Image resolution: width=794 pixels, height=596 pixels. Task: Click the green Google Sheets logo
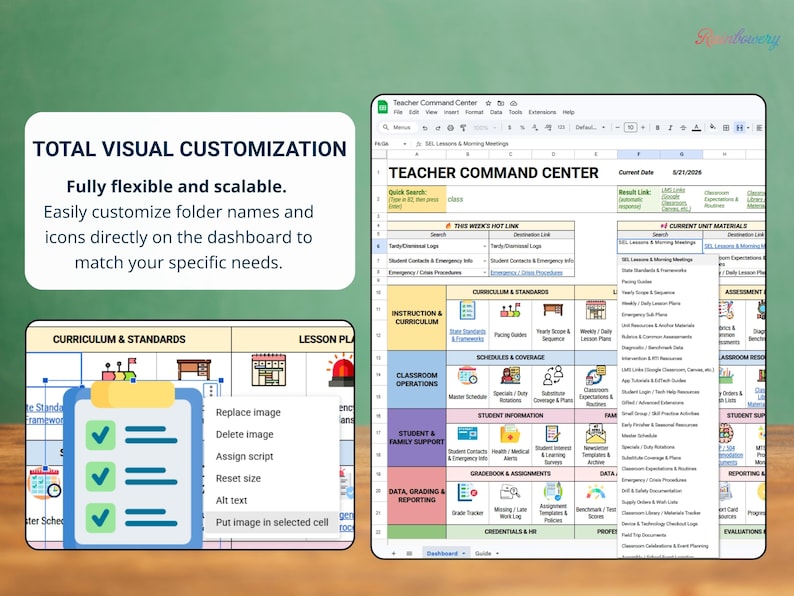pyautogui.click(x=383, y=107)
